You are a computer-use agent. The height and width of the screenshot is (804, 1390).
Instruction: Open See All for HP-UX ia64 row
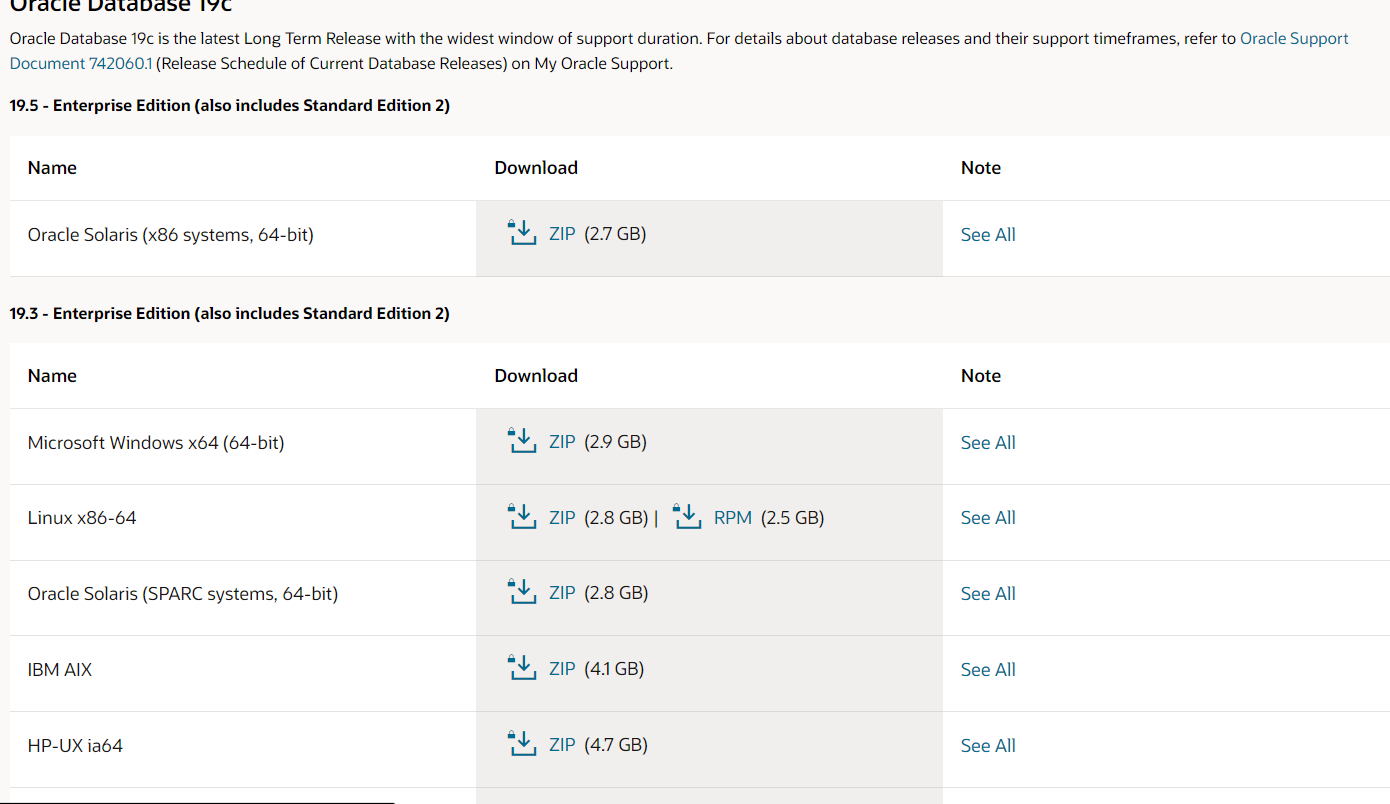click(988, 746)
